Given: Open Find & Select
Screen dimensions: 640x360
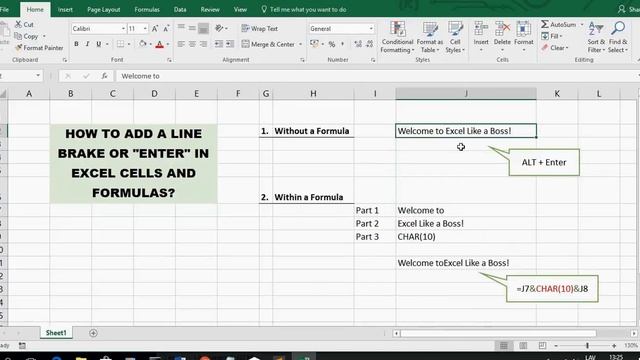Looking at the screenshot, I should click(618, 38).
